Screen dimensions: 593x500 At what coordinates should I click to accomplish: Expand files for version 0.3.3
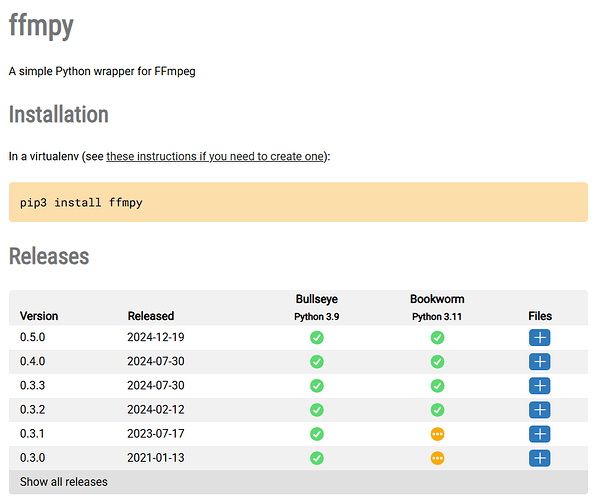540,386
